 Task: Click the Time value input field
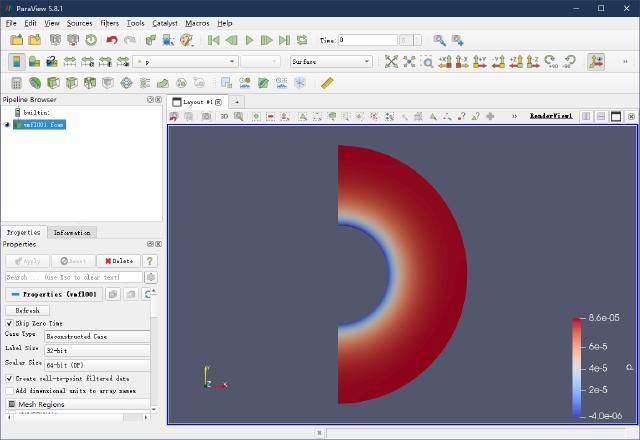pos(368,40)
